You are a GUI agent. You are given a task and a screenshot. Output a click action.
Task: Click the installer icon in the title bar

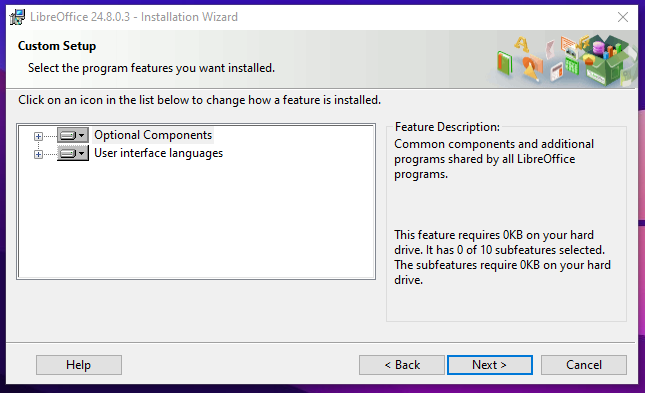coord(17,17)
